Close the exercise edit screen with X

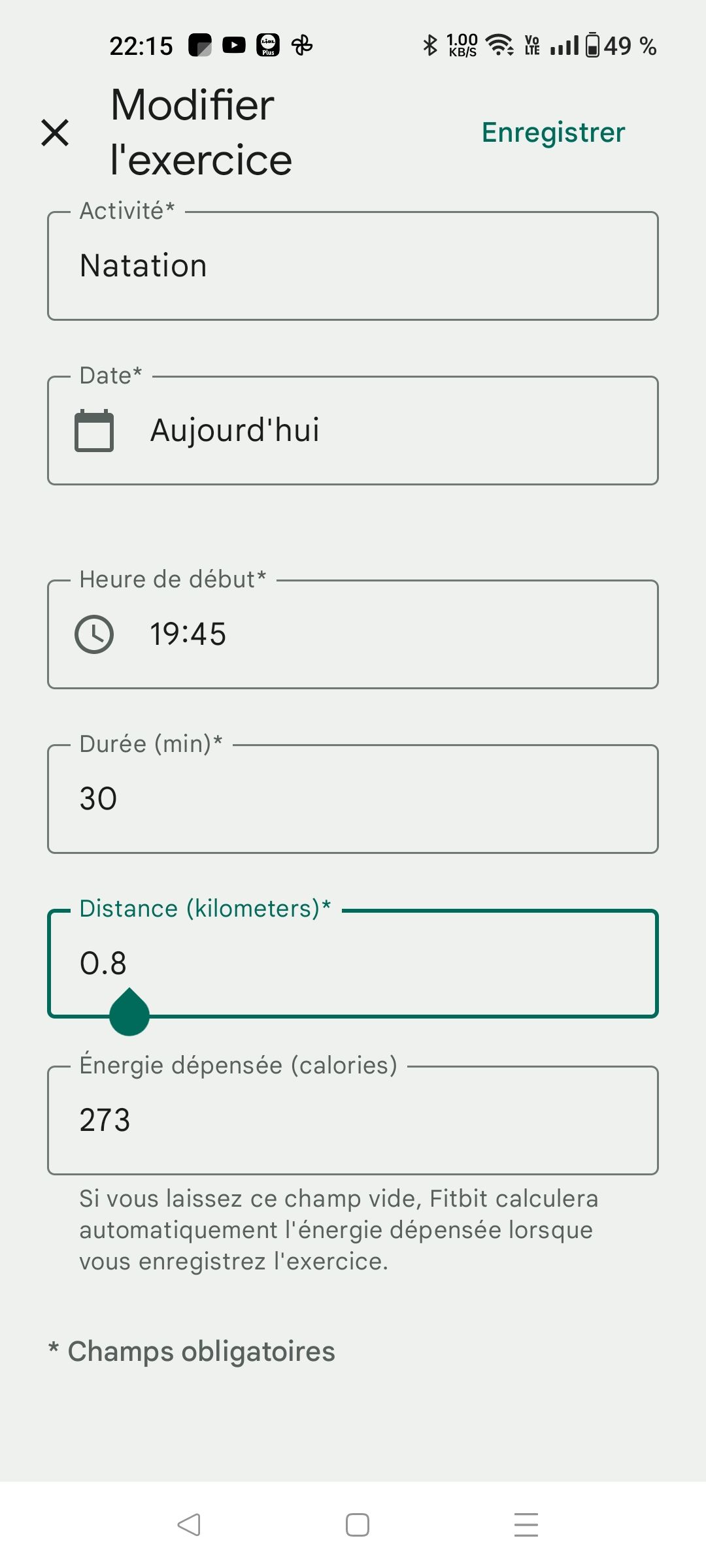(x=55, y=133)
